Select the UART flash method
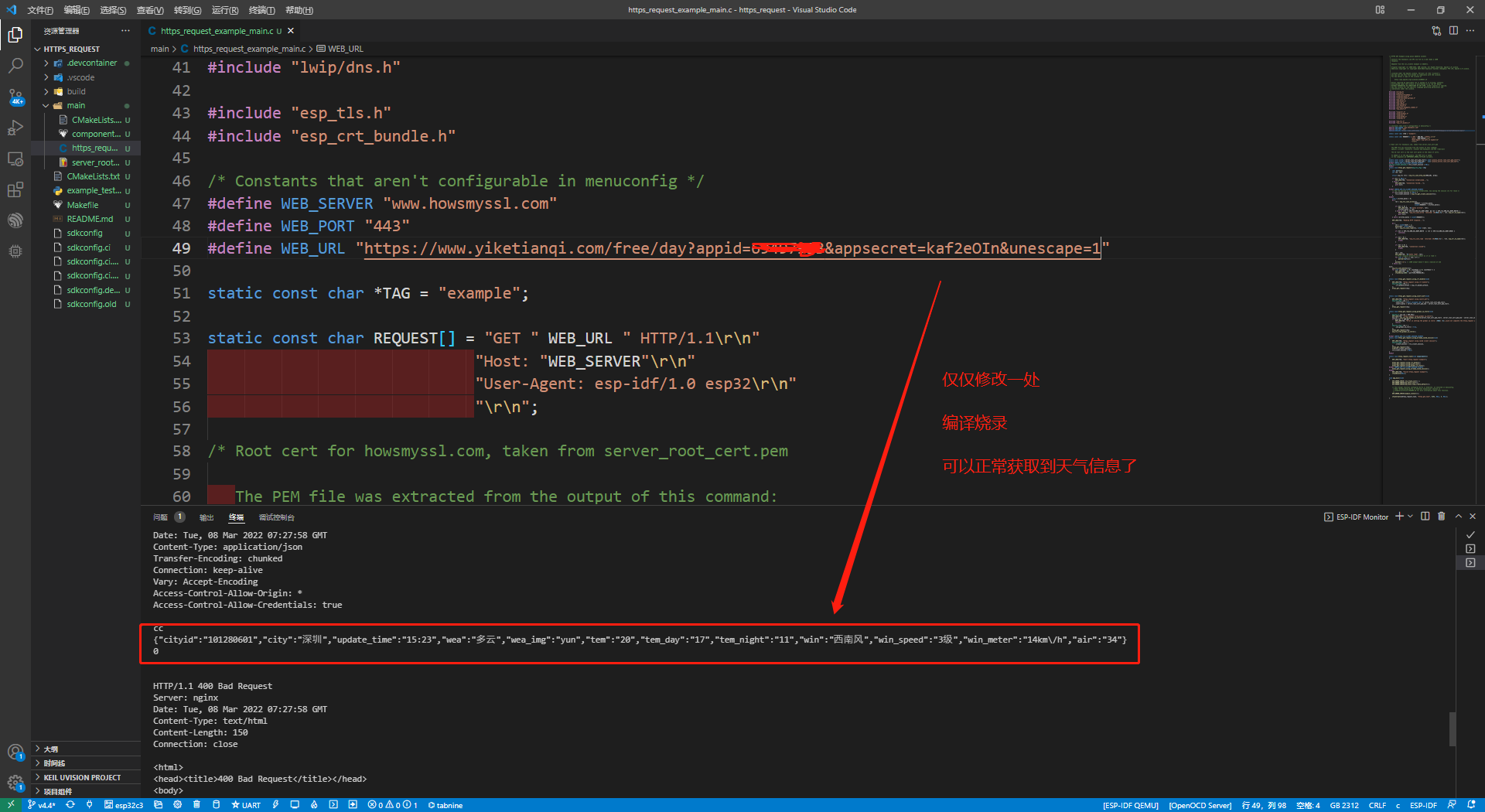Screen dimensions: 1485x812 pyautogui.click(x=246, y=805)
